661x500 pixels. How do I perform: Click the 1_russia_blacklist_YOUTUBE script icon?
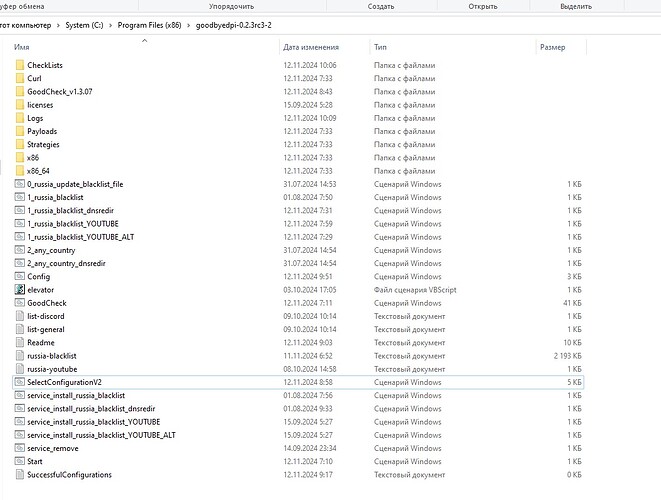click(19, 223)
